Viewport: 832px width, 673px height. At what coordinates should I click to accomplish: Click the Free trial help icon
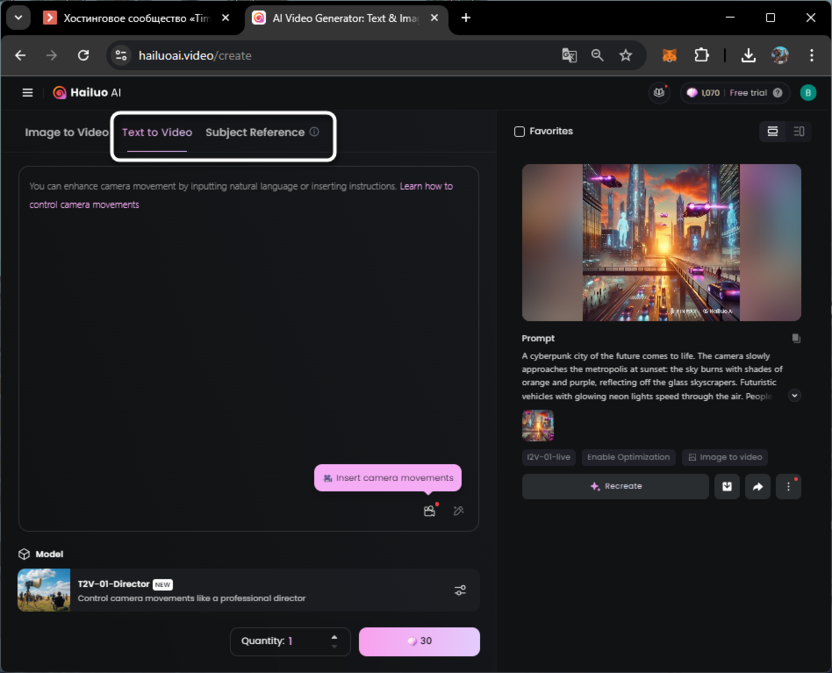pos(777,93)
